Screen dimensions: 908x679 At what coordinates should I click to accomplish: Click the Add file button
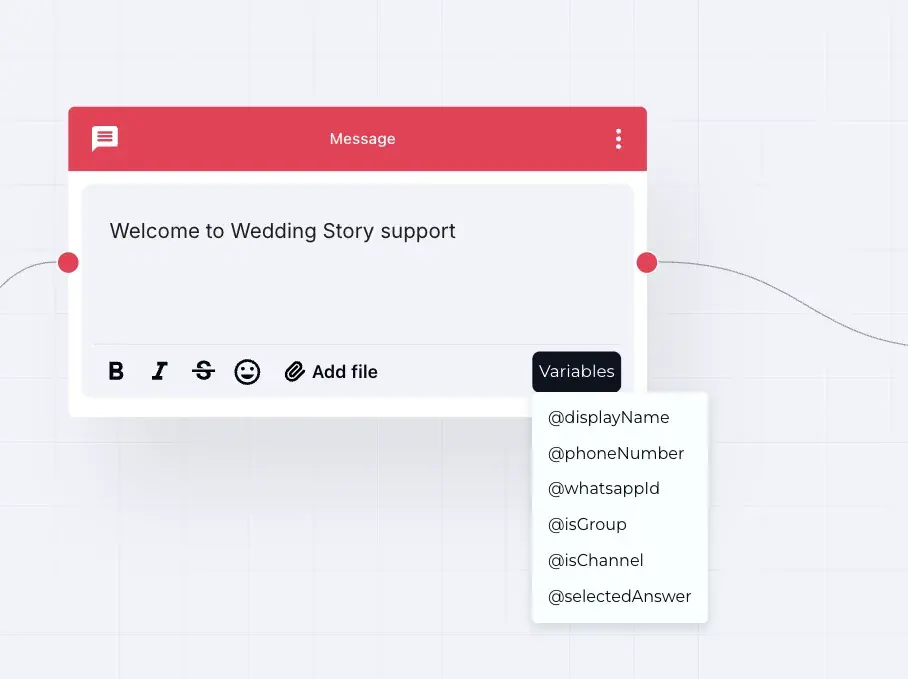click(344, 371)
